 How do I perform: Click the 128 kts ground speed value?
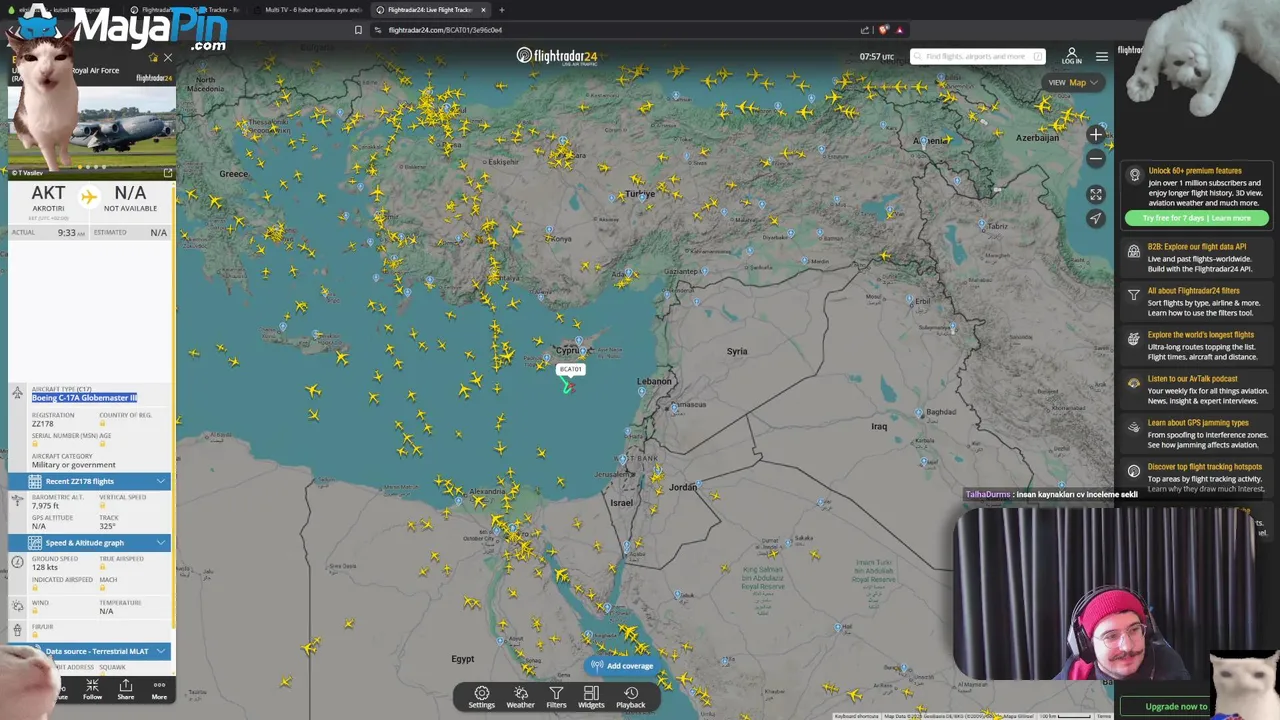point(45,567)
